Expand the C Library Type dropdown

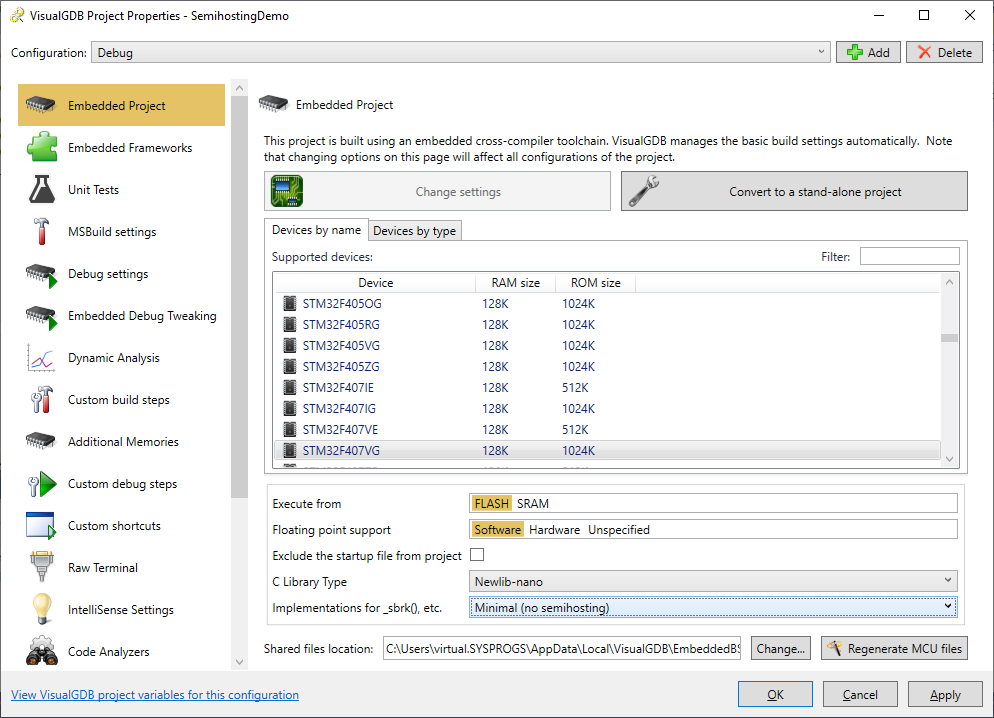tap(713, 581)
